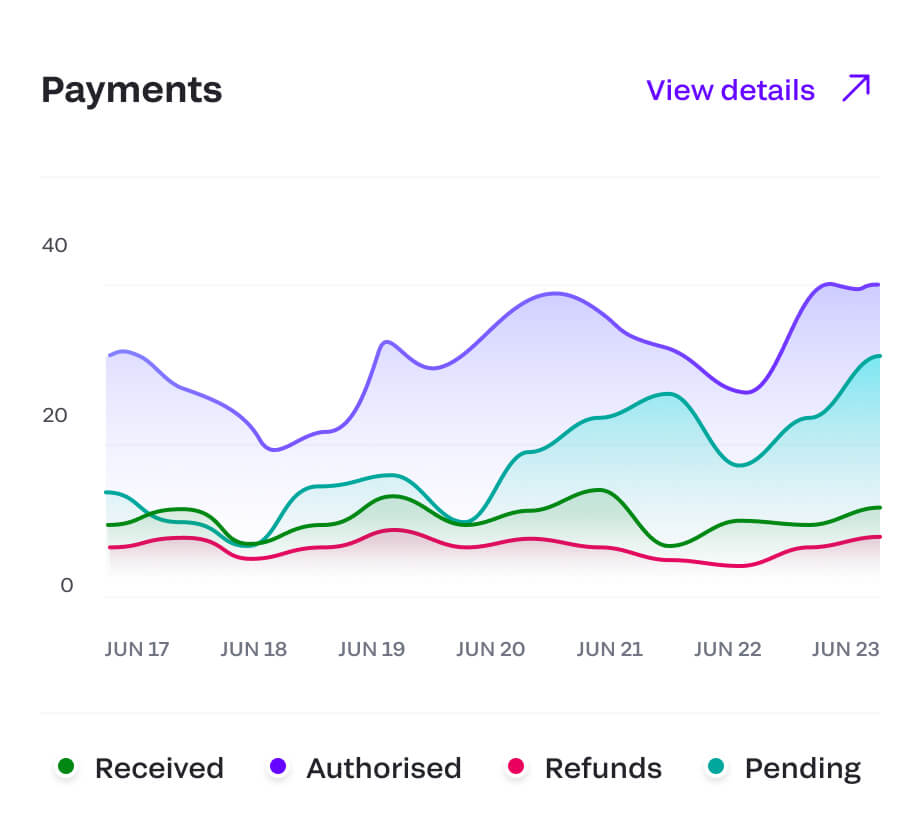Hide the Refunds series via its label

(x=603, y=768)
